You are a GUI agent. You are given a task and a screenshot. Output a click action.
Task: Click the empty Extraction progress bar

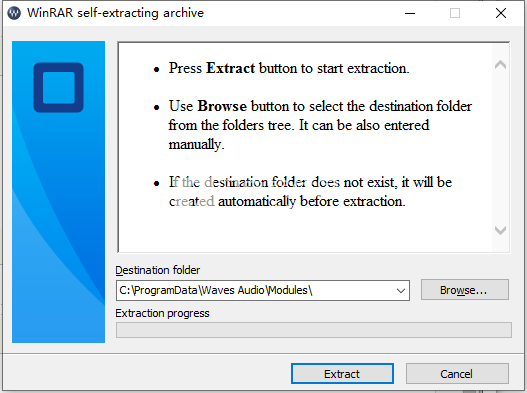[x=314, y=330]
